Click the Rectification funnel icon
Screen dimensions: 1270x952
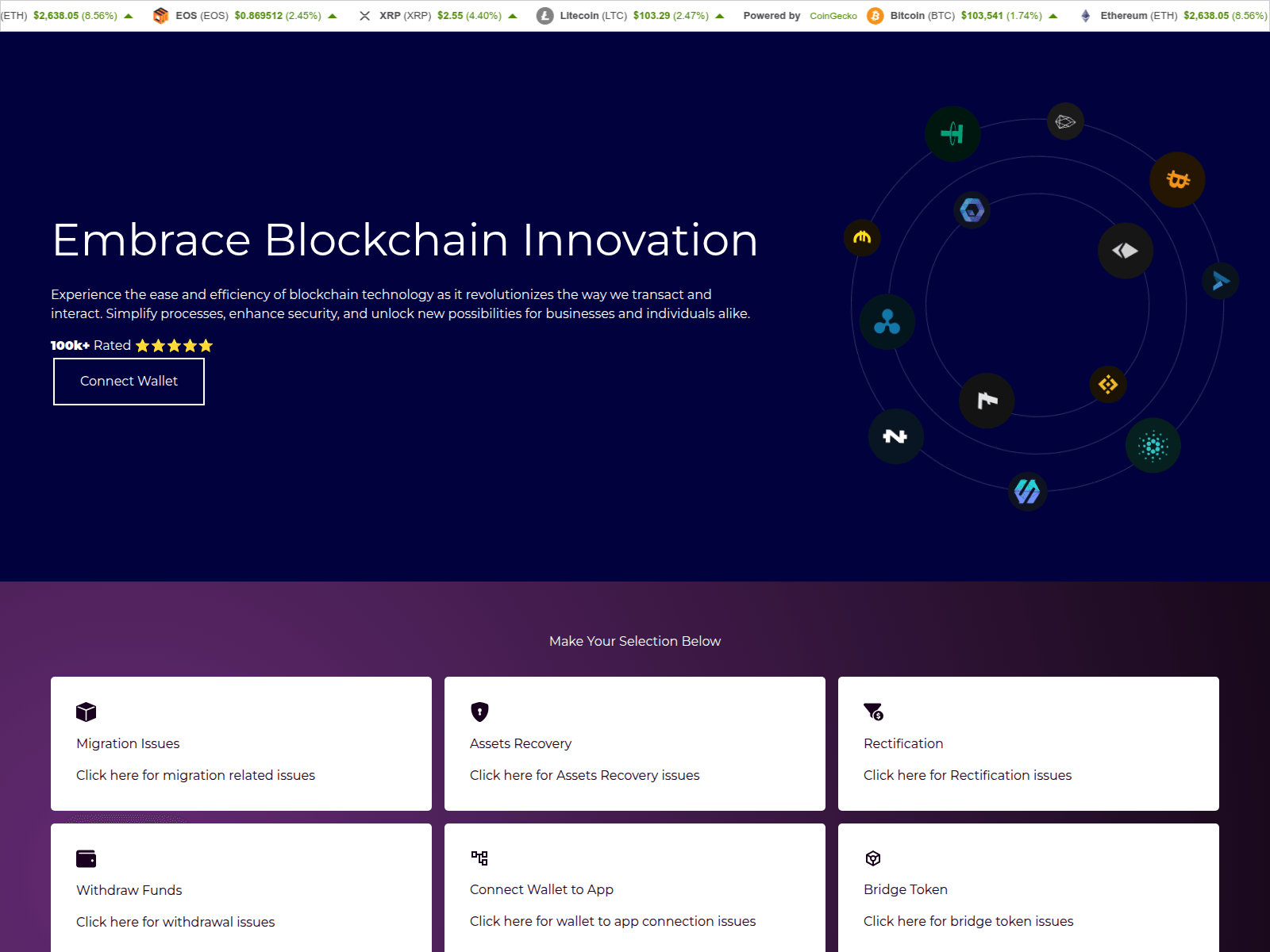click(872, 712)
